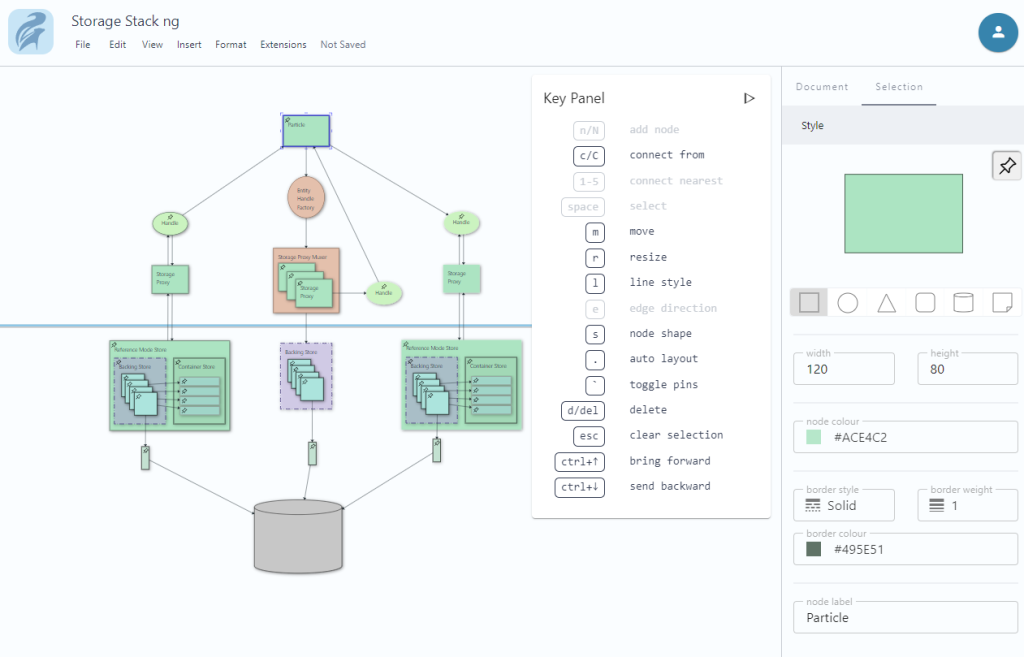Click the d/del delete key
The height and width of the screenshot is (657, 1024).
[x=583, y=410]
